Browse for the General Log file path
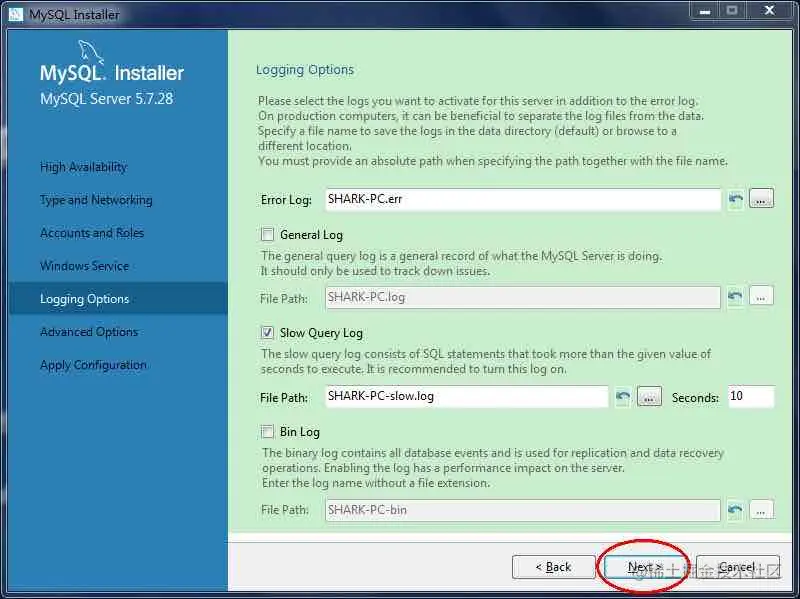The width and height of the screenshot is (800, 599). tap(761, 296)
